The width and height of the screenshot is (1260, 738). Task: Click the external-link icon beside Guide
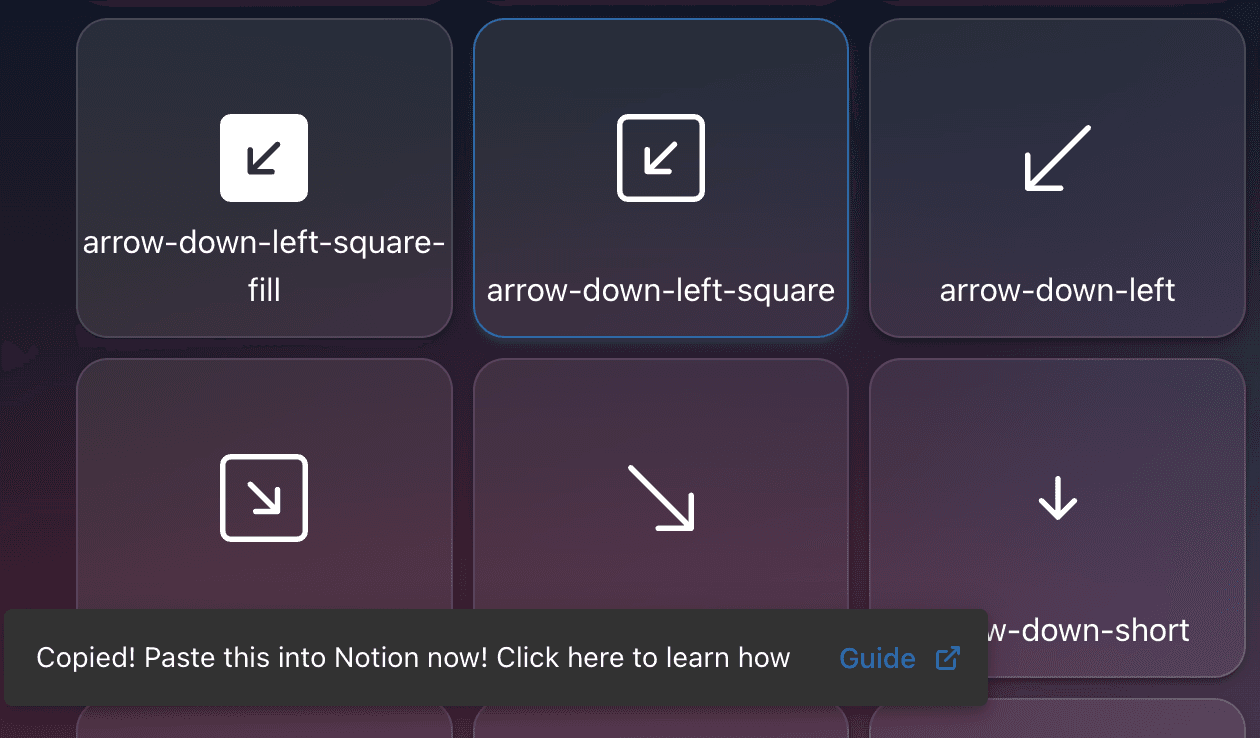coord(946,658)
